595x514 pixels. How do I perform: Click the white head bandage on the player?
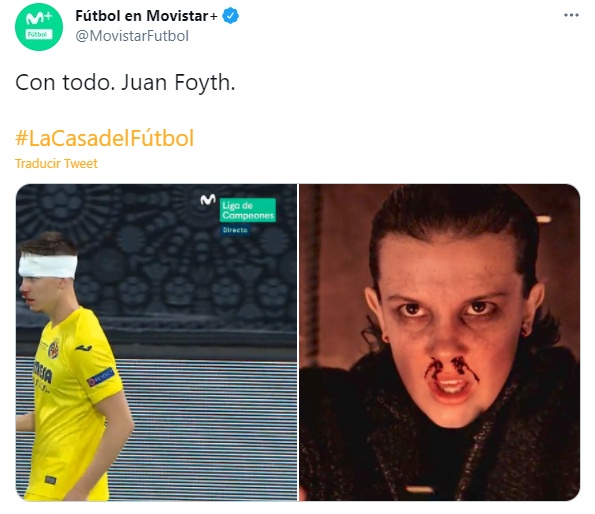coord(48,266)
